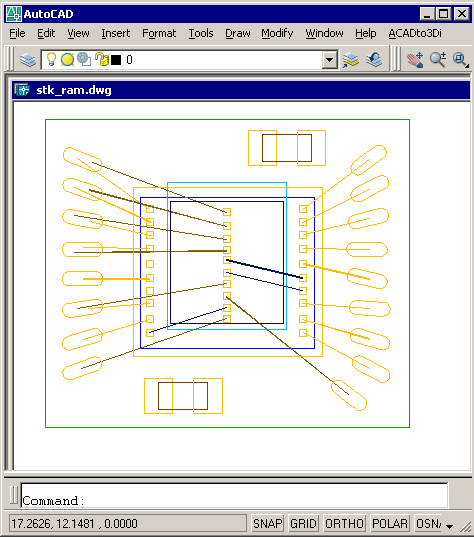This screenshot has width=474, height=537.
Task: Open the Format menu
Action: 159,33
